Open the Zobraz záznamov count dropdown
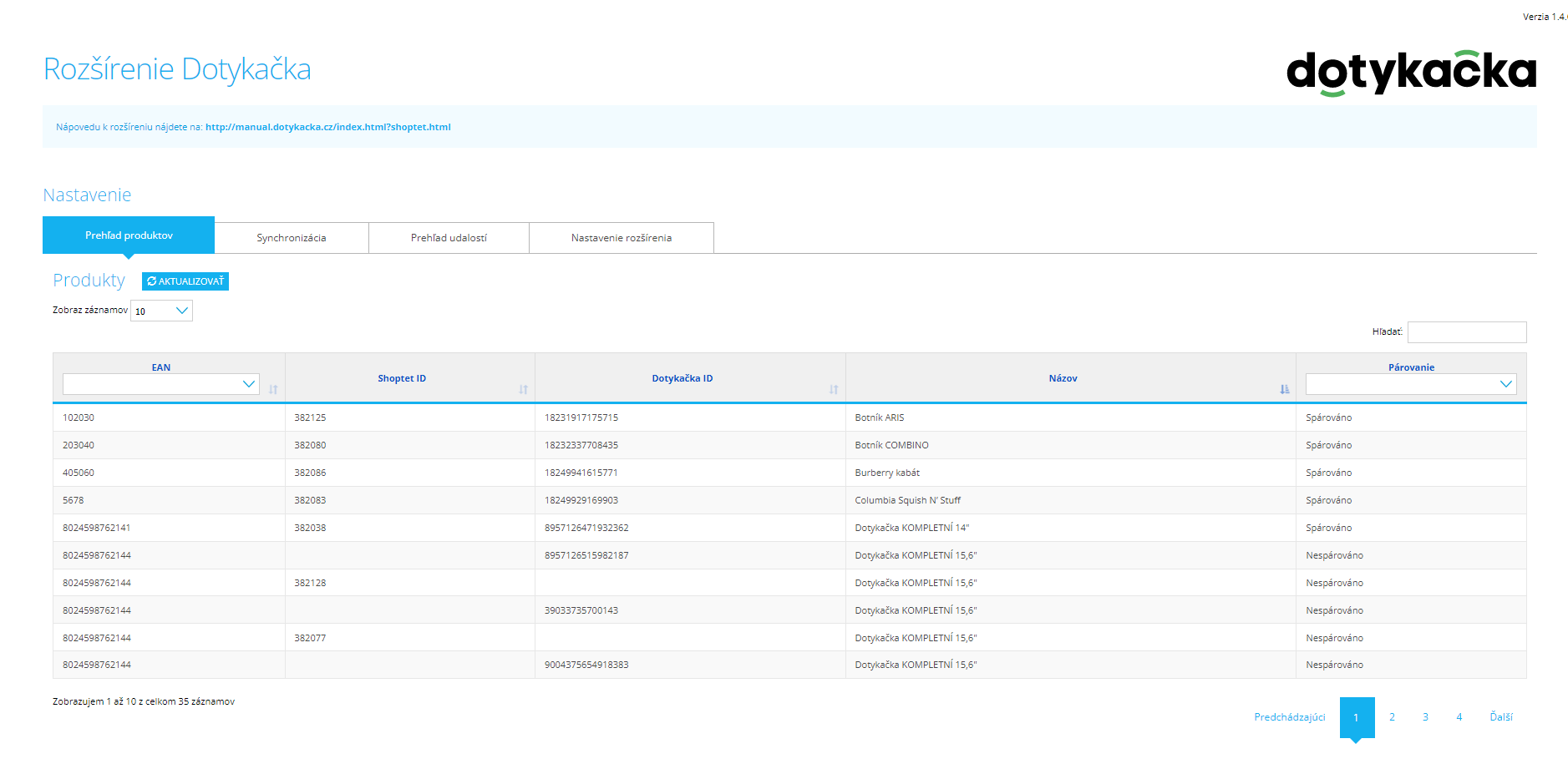 point(162,311)
